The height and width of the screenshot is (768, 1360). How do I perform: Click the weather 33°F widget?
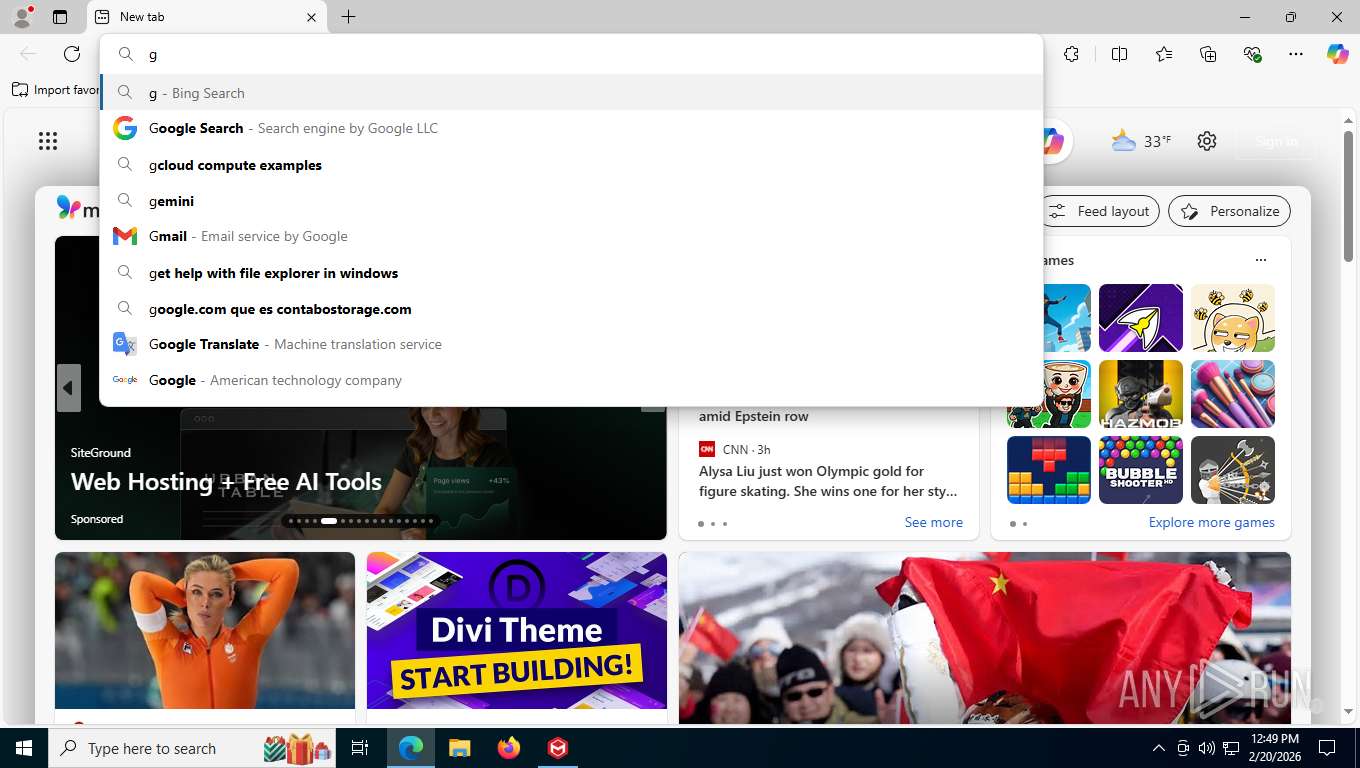click(x=1141, y=141)
